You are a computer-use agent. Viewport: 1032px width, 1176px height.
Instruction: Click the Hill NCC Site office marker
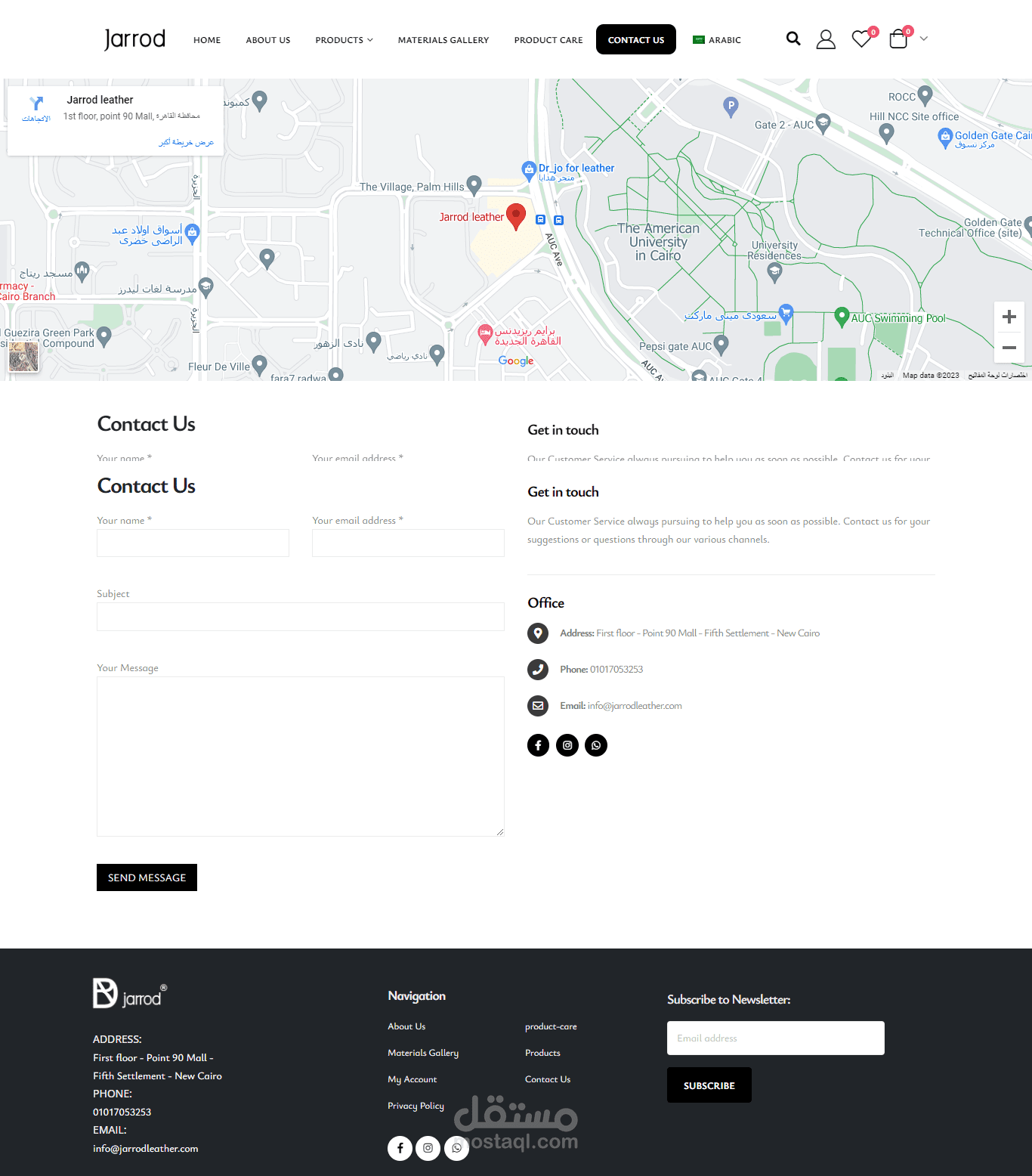coord(887,133)
